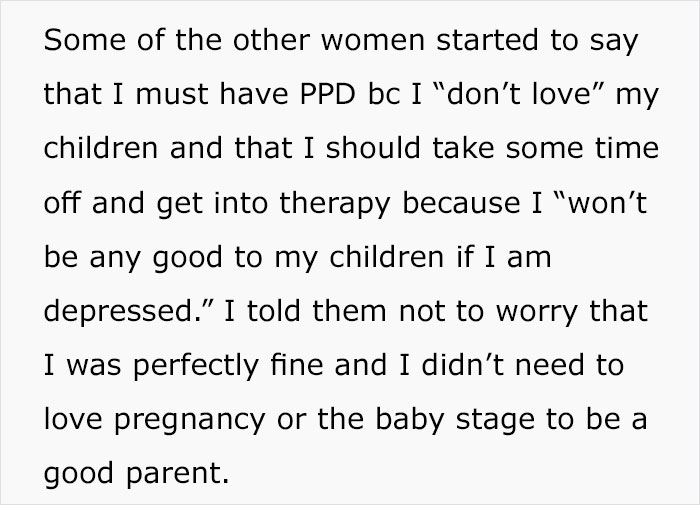Click the word "because"

pyautogui.click(x=461, y=203)
